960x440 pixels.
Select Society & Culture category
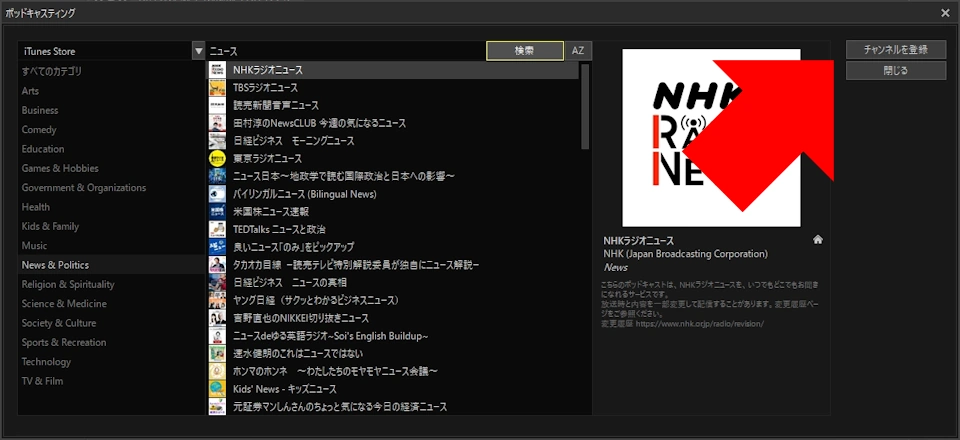point(111,323)
